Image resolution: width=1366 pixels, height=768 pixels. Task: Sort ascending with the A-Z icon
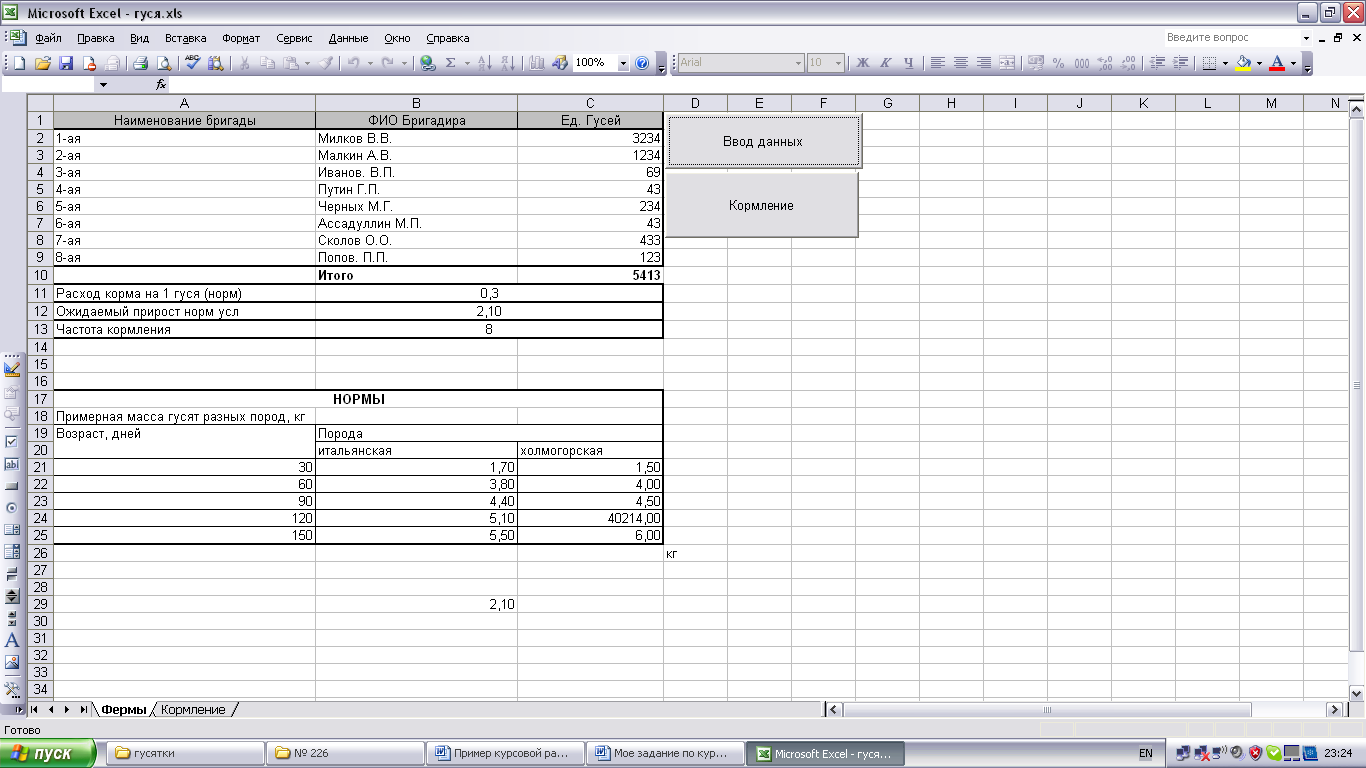(485, 63)
